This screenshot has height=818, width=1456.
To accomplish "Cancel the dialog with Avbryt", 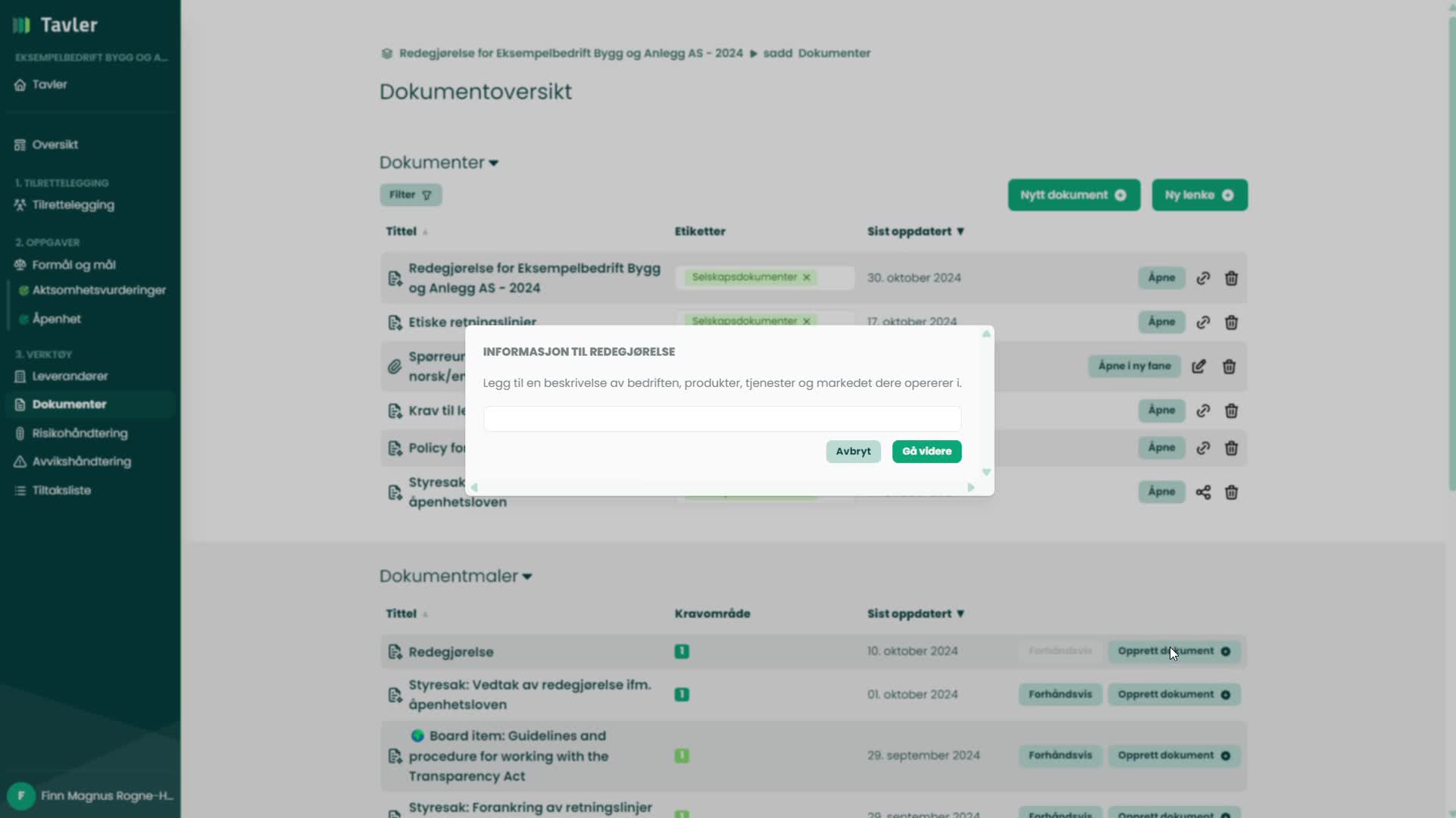I will (853, 451).
